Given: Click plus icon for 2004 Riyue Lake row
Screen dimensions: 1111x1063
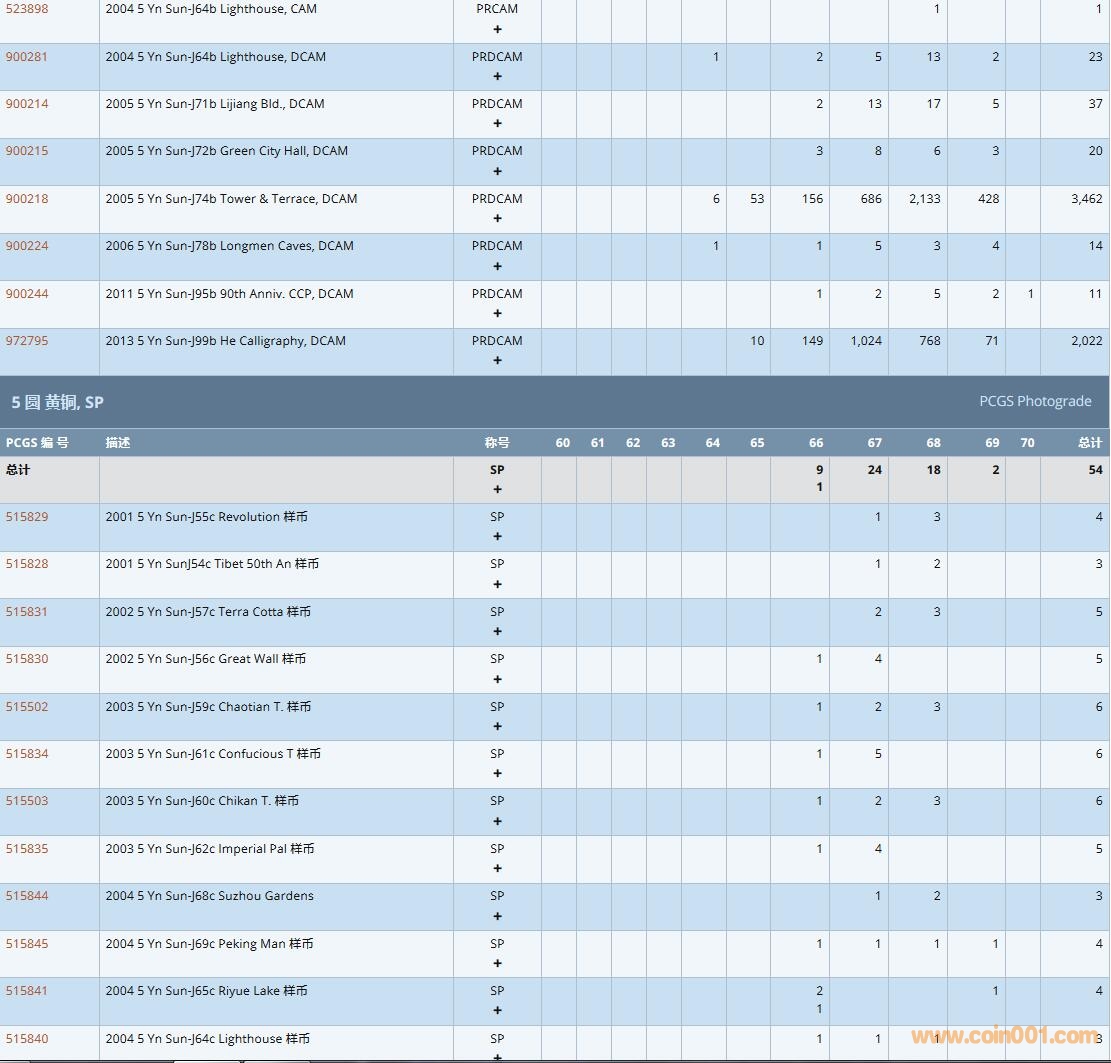Looking at the screenshot, I should [x=497, y=1011].
